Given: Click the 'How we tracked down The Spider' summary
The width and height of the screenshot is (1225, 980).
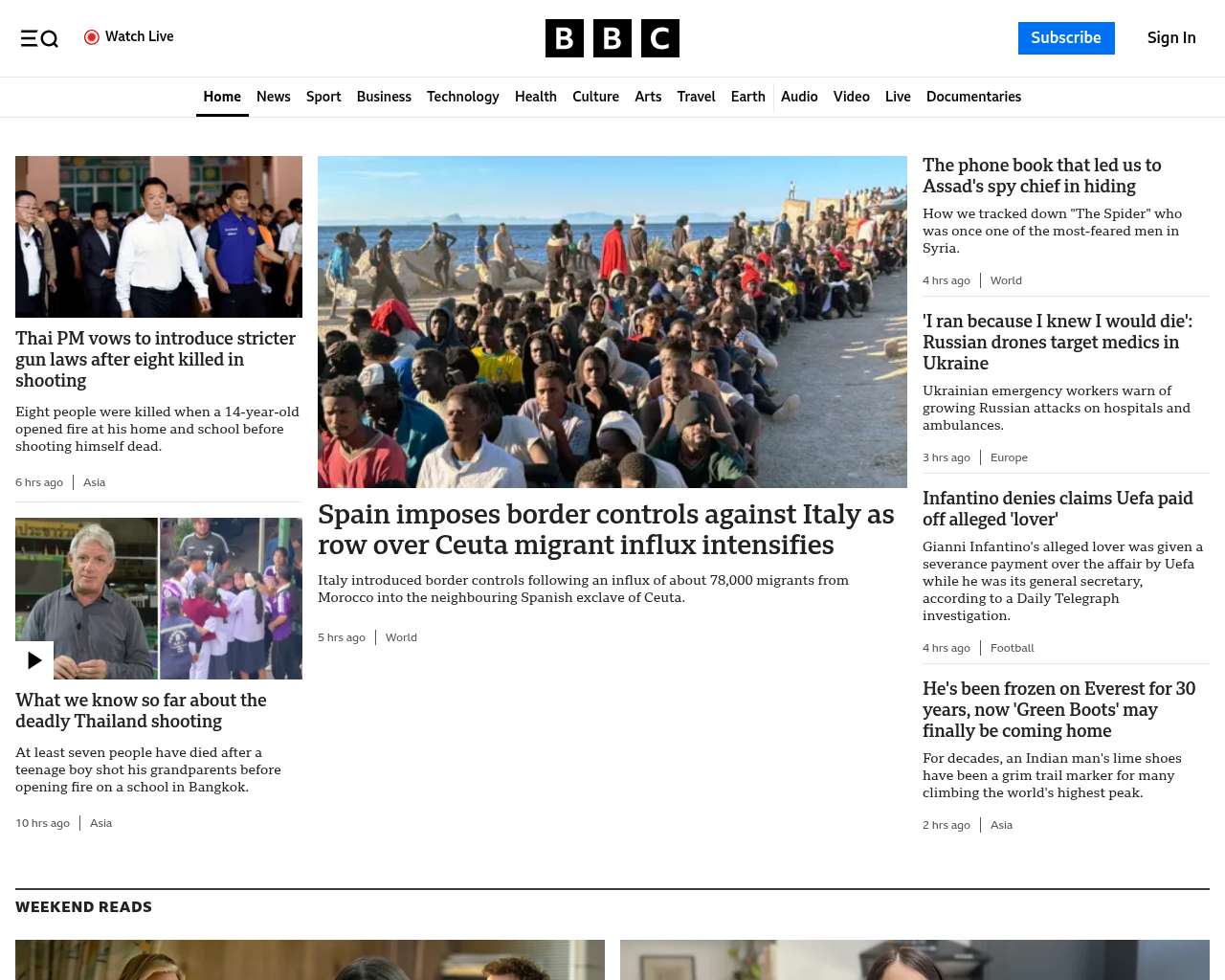Looking at the screenshot, I should [1052, 231].
